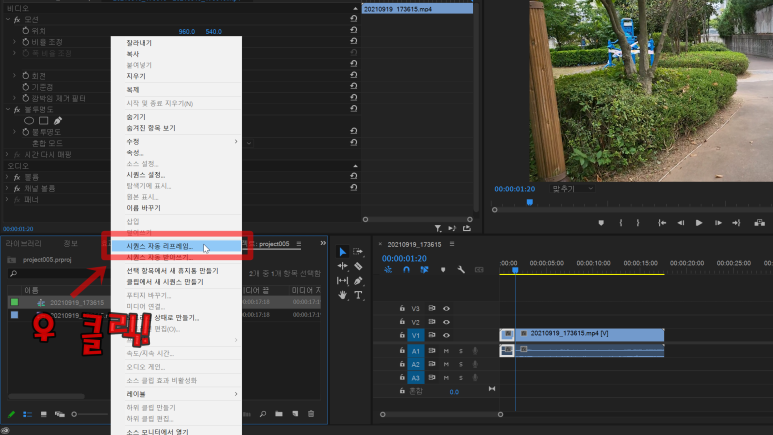Step back one frame in Program Monitor

pyautogui.click(x=681, y=223)
